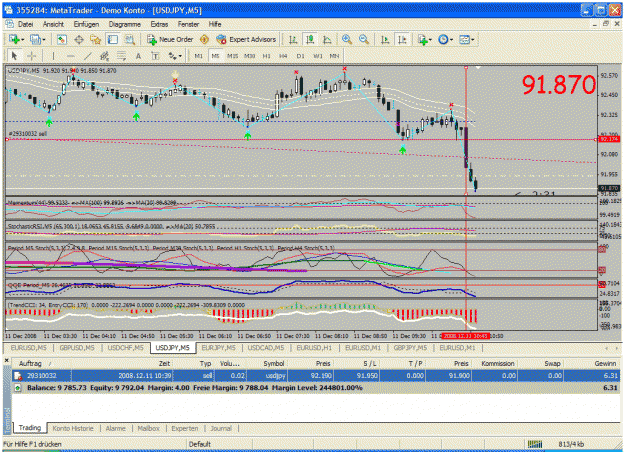Image resolution: width=625 pixels, height=452 pixels.
Task: Open the Konto Historie terminal tab
Action: 73,428
